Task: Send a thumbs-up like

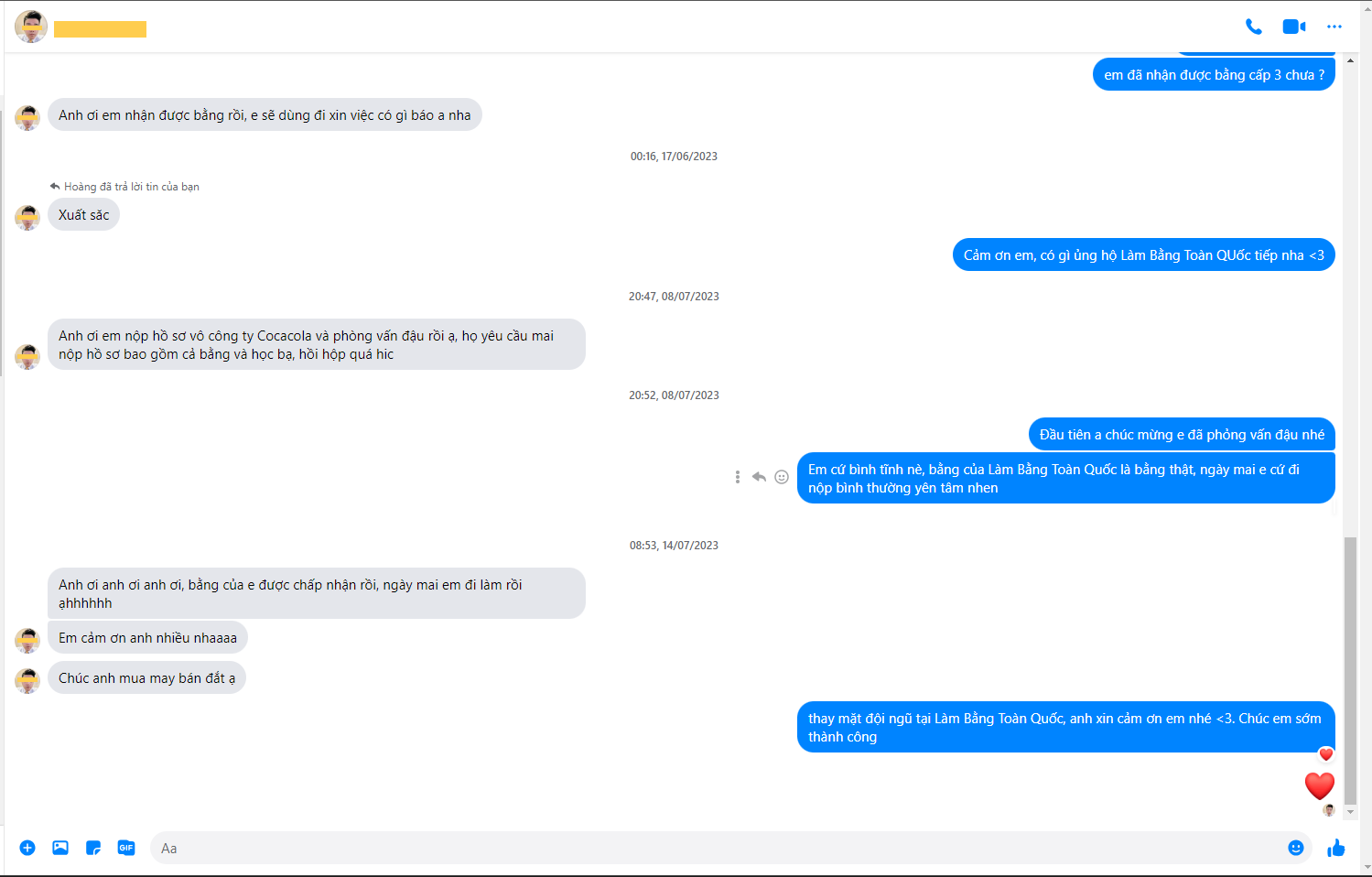Action: click(x=1336, y=848)
